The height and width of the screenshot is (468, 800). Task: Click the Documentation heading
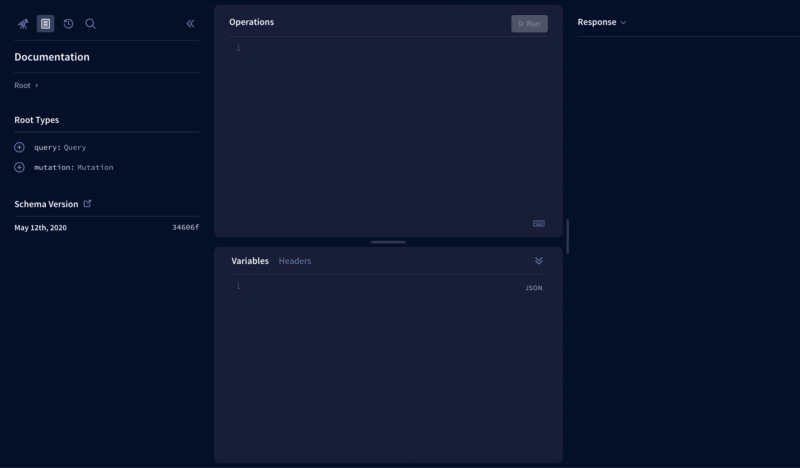pyautogui.click(x=52, y=57)
